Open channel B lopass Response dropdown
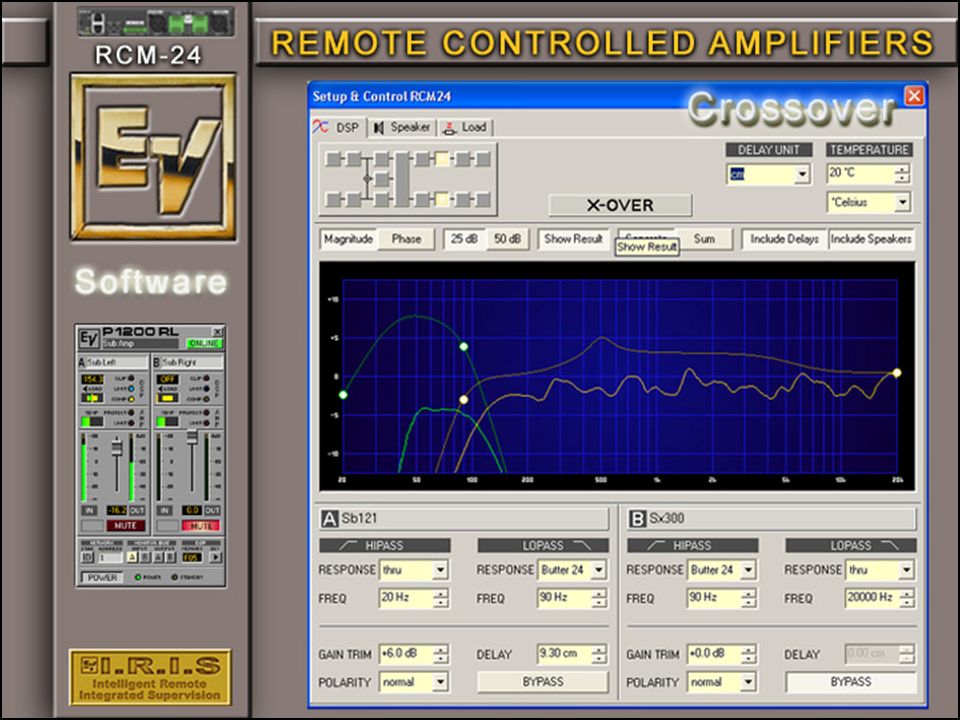Viewport: 960px width, 720px height. click(906, 570)
